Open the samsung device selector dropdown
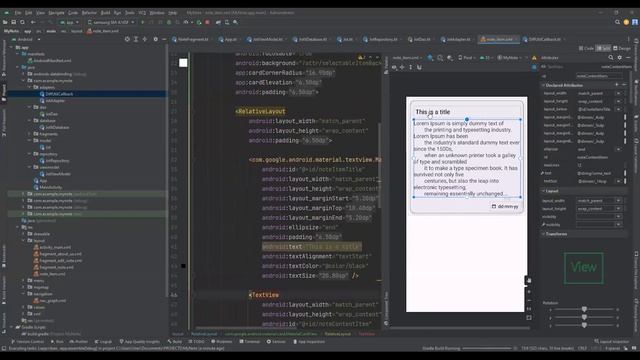Image resolution: width=640 pixels, height=360 pixels. 111,22
